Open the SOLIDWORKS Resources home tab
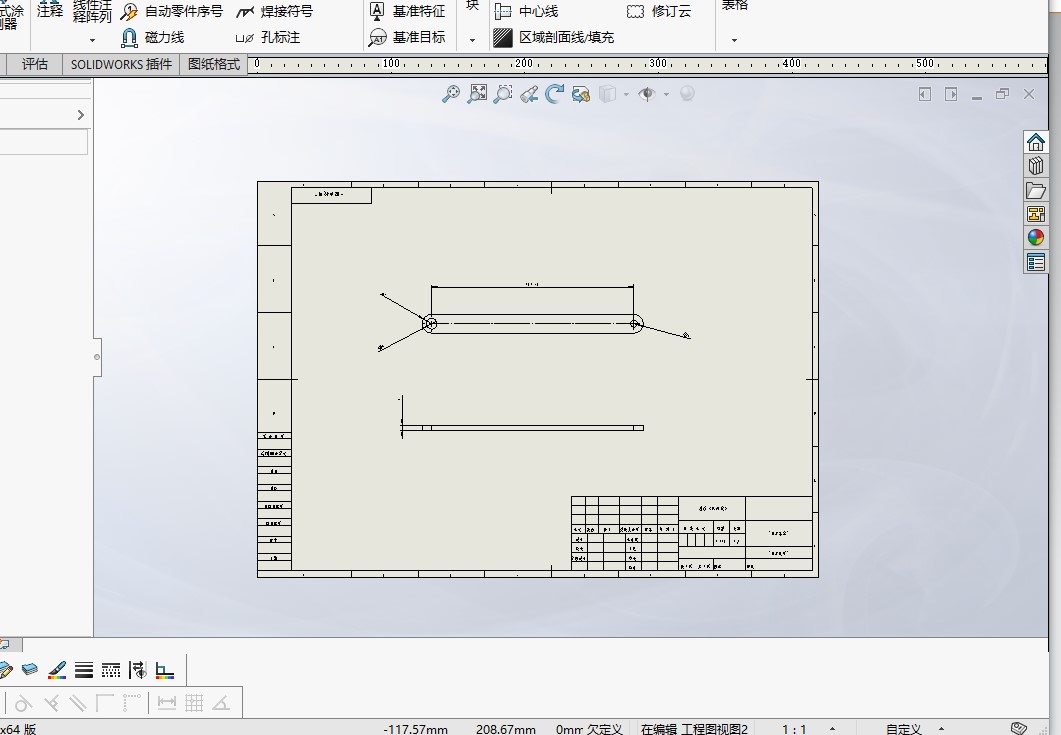The width and height of the screenshot is (1061, 735). (1036, 142)
